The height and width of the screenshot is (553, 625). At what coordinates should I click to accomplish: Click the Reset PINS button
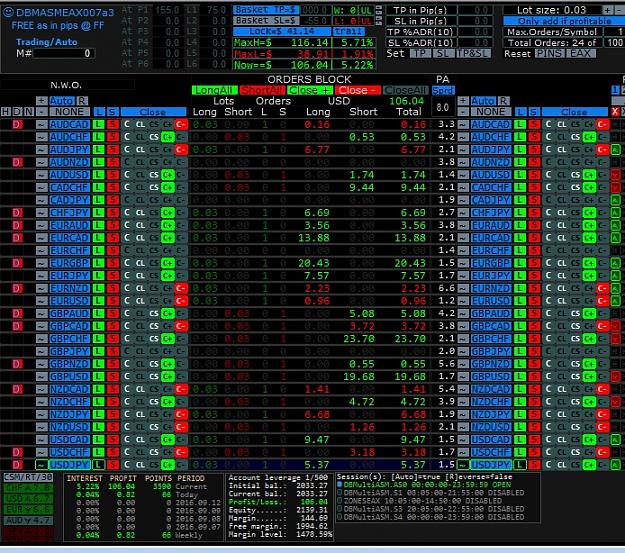tap(549, 53)
